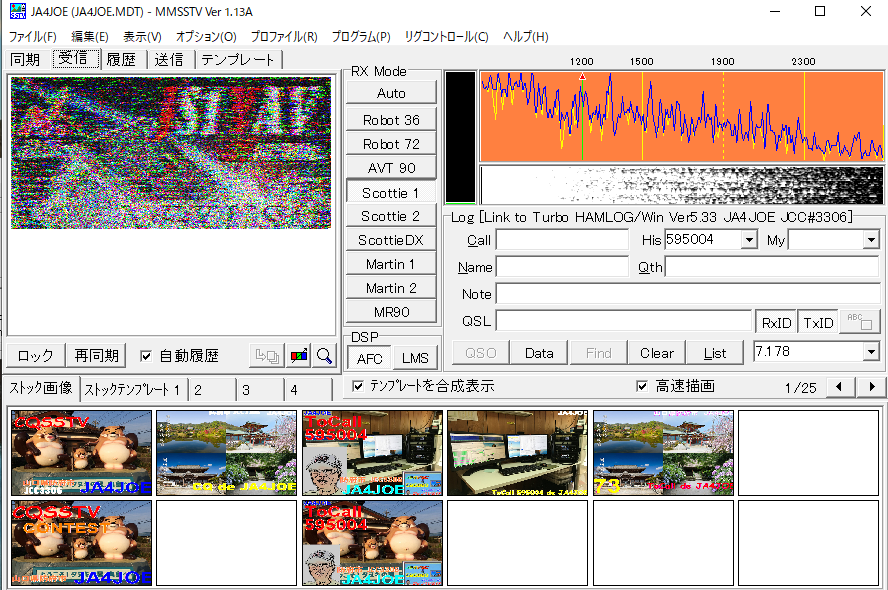
Task: Open the 7.178 frequency dropdown
Action: [x=871, y=352]
